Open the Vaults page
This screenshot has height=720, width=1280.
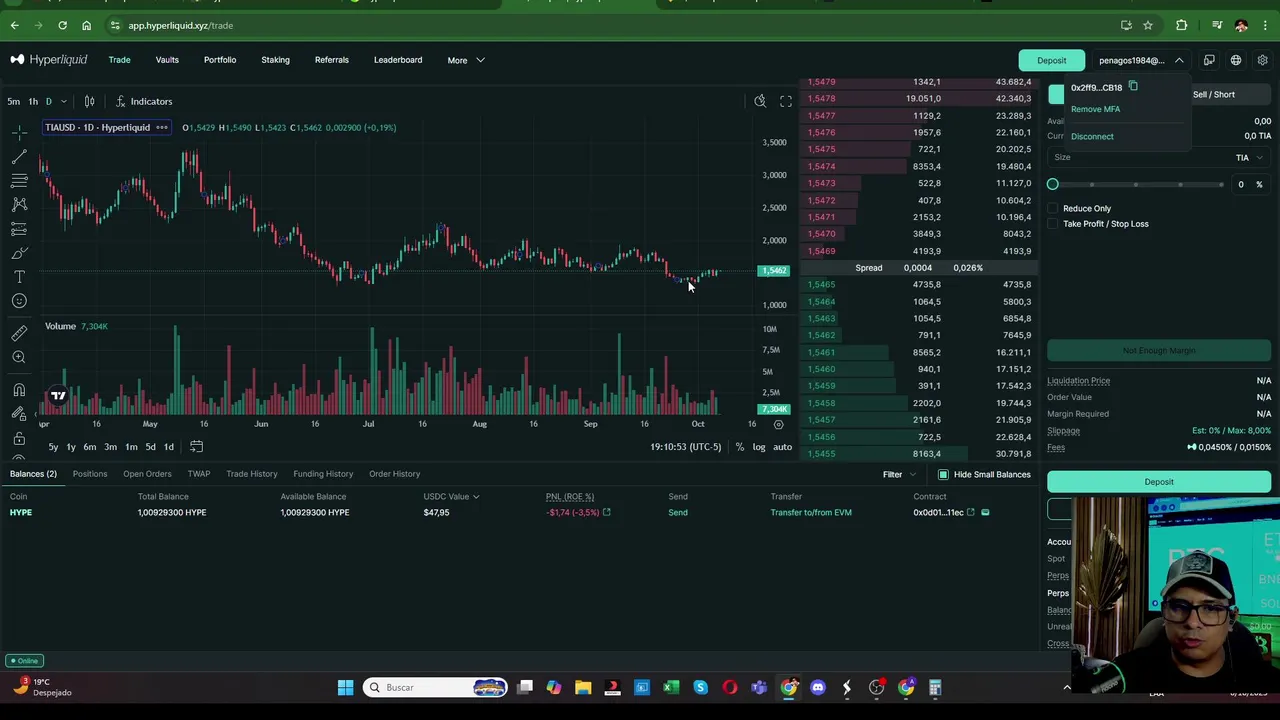pyautogui.click(x=167, y=60)
